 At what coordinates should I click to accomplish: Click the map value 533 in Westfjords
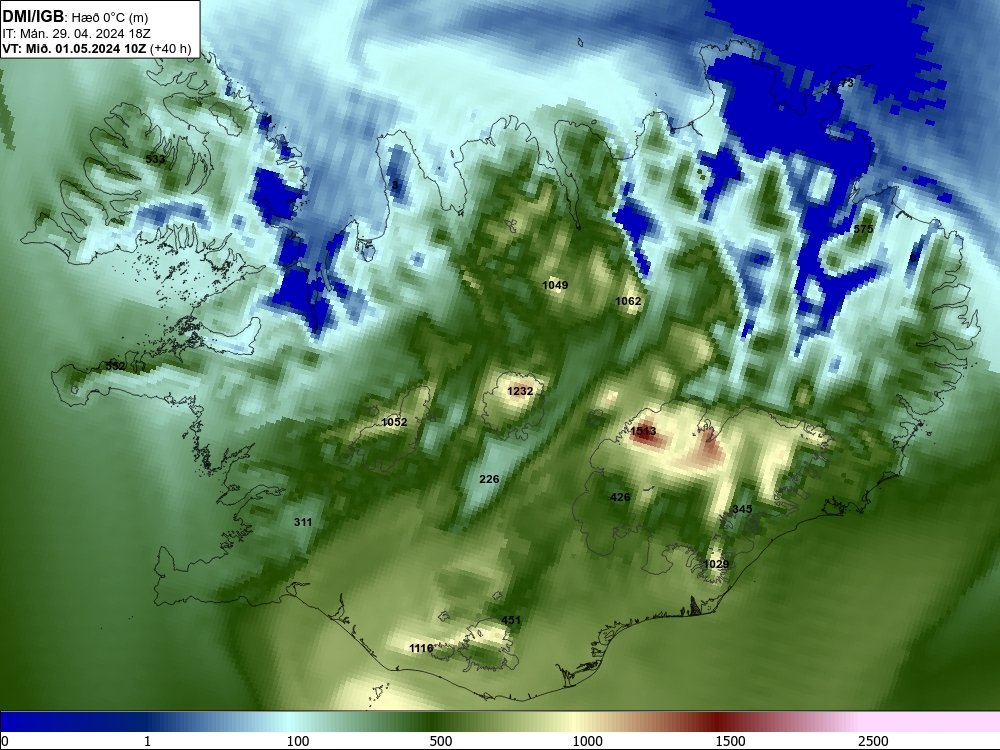(156, 159)
